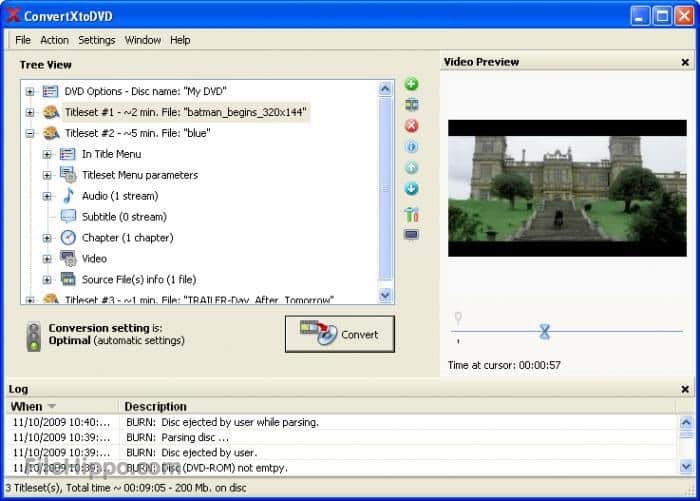
Task: Click the Audio music note icon
Action: coord(68,196)
